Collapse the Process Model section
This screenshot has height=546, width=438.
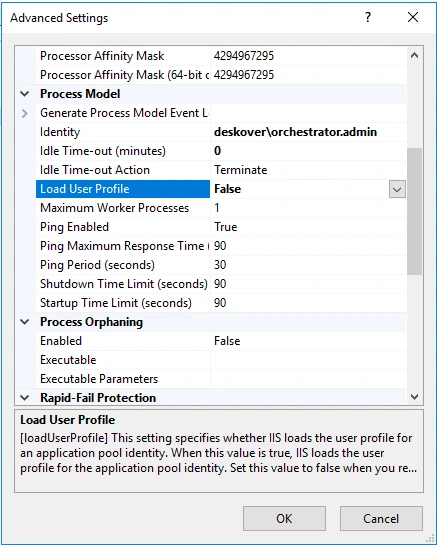coord(24,94)
